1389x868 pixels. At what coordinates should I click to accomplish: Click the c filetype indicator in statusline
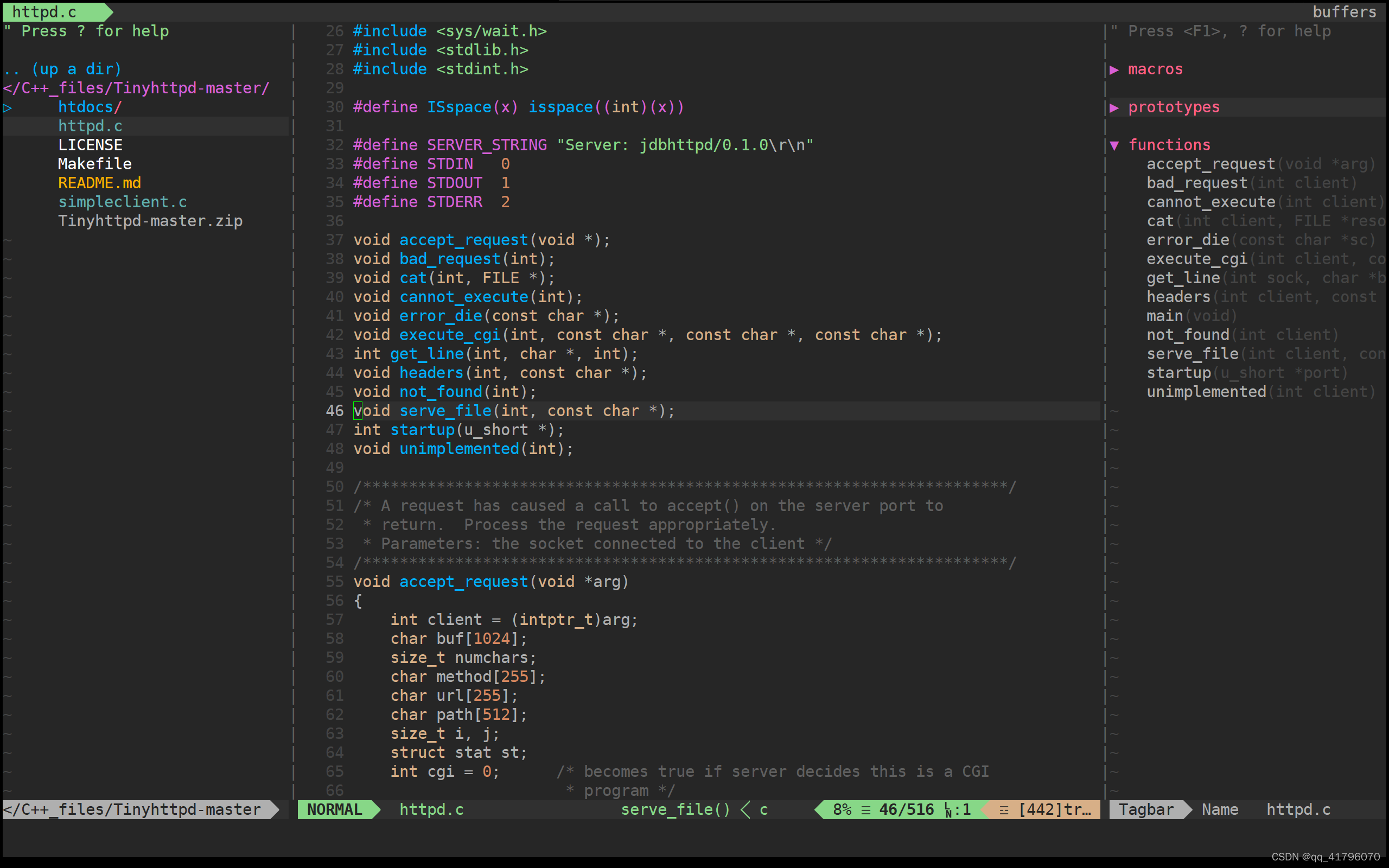tap(764, 809)
